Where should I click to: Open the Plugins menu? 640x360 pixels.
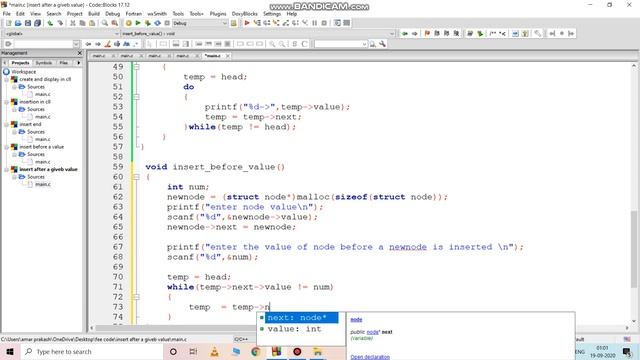[x=218, y=13]
